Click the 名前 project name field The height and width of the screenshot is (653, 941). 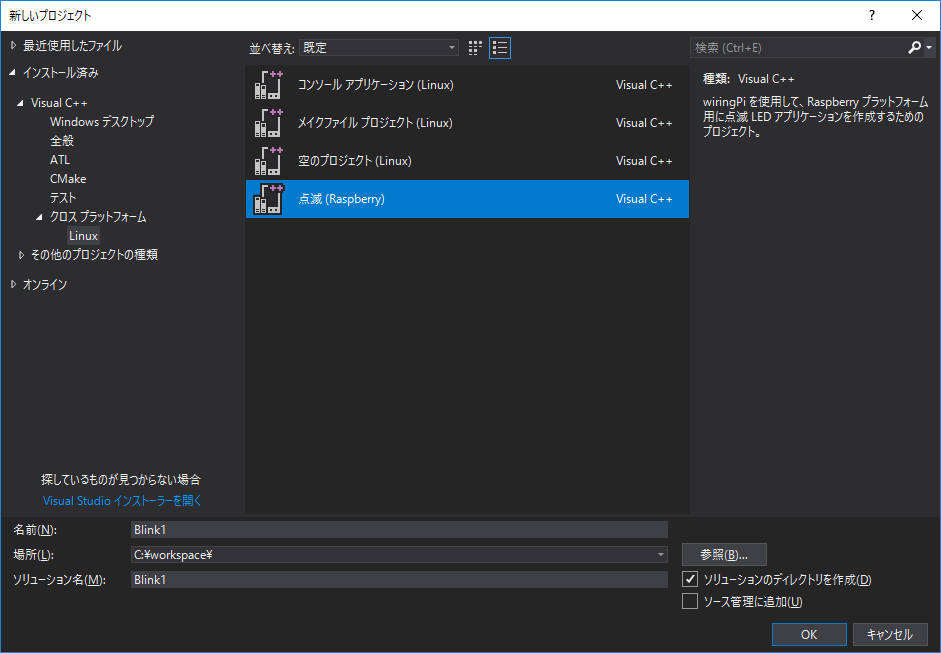coord(399,529)
